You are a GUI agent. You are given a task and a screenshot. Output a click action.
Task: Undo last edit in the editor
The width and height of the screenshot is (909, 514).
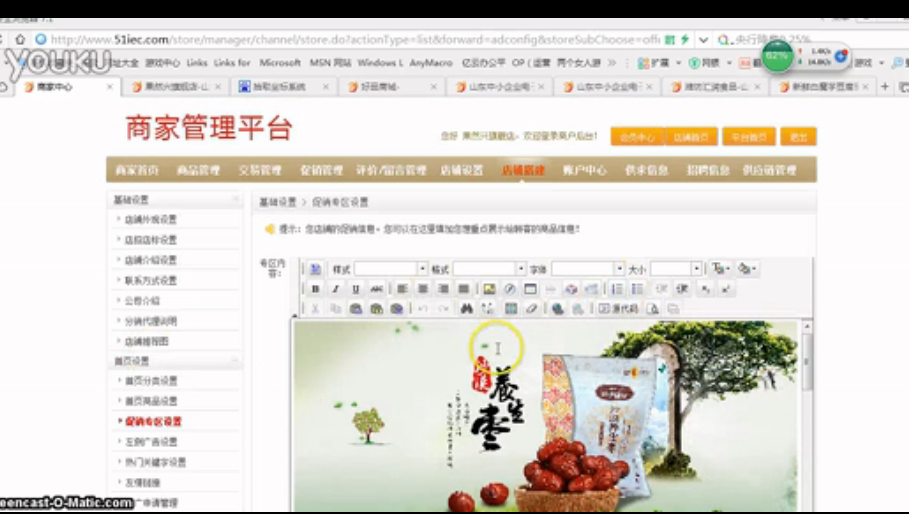point(423,309)
